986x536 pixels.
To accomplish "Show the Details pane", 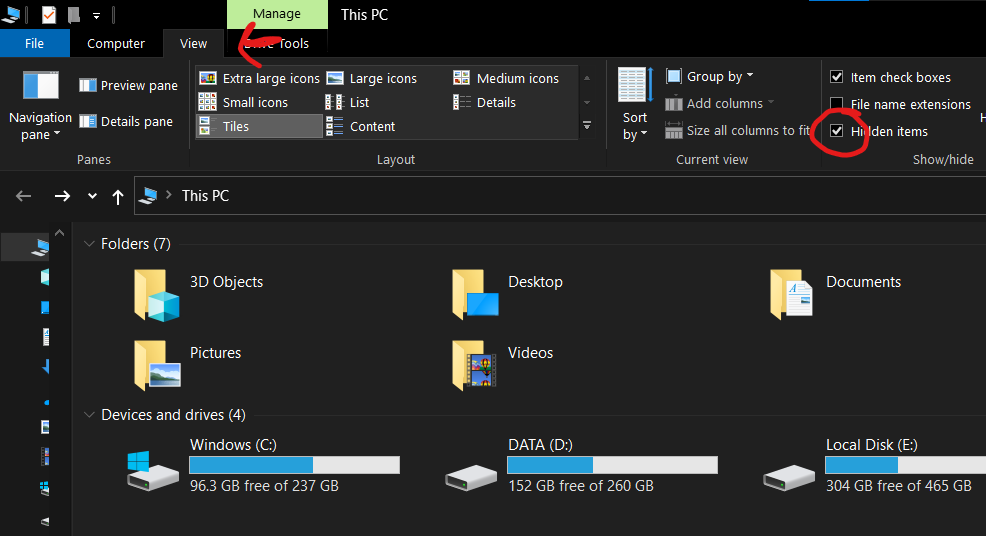I will click(x=126, y=122).
